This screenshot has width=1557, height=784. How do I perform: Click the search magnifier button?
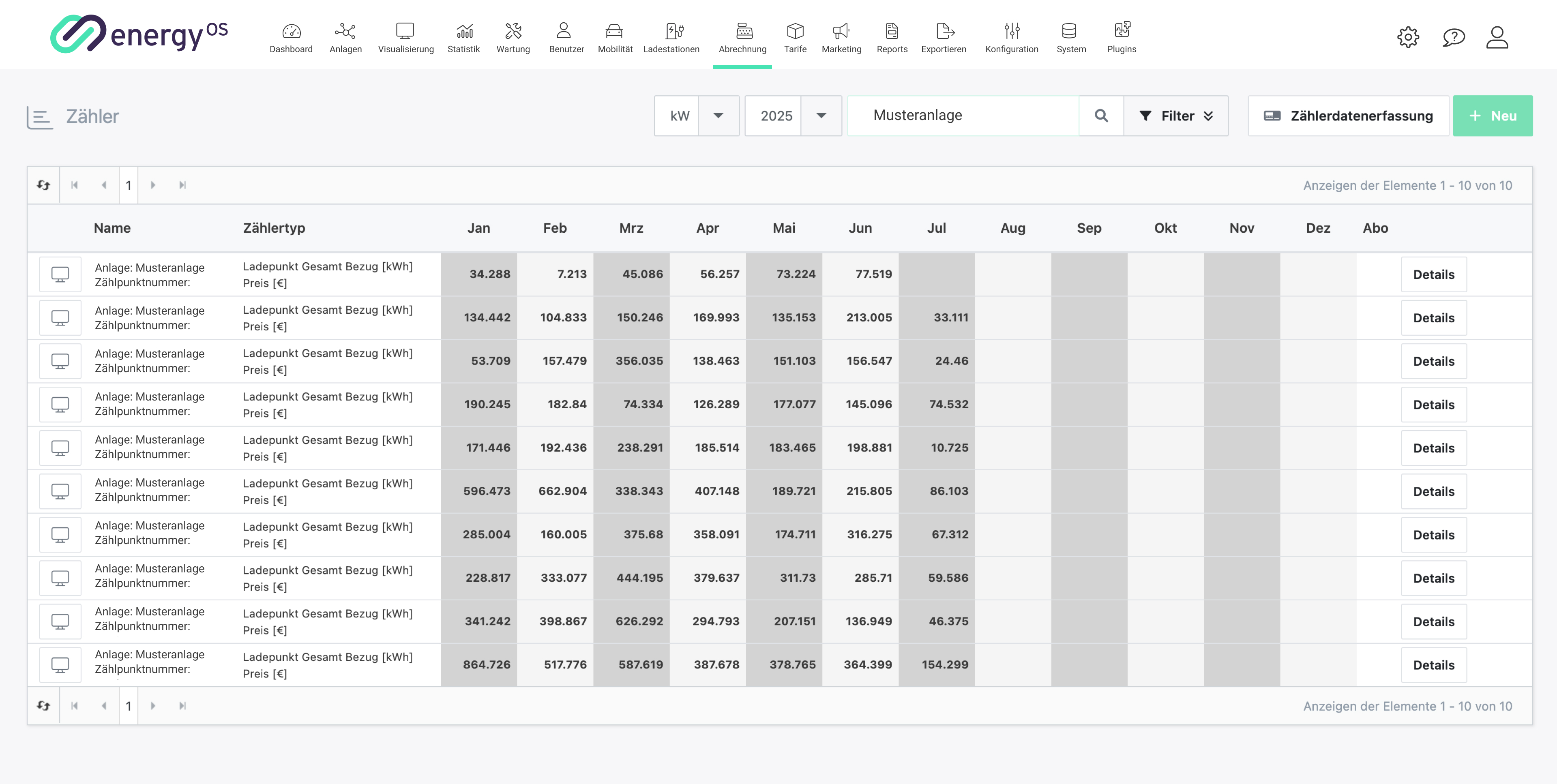click(x=1101, y=116)
